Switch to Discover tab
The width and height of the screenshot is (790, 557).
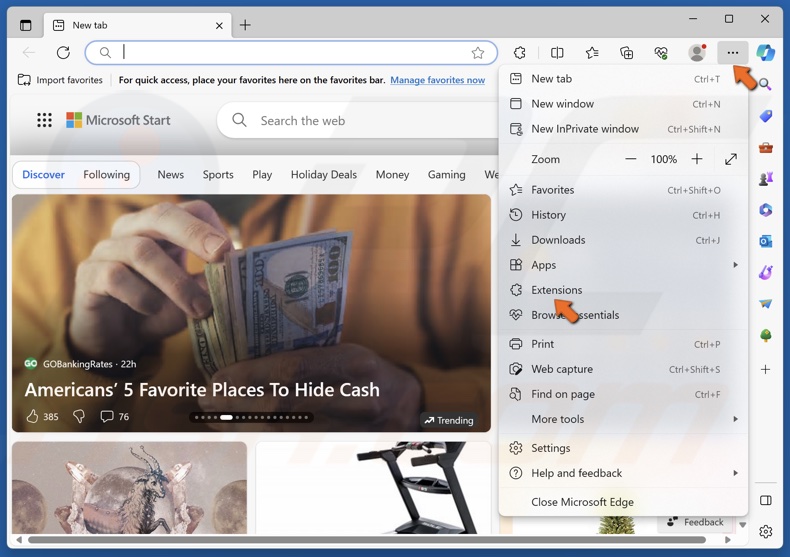pos(43,175)
